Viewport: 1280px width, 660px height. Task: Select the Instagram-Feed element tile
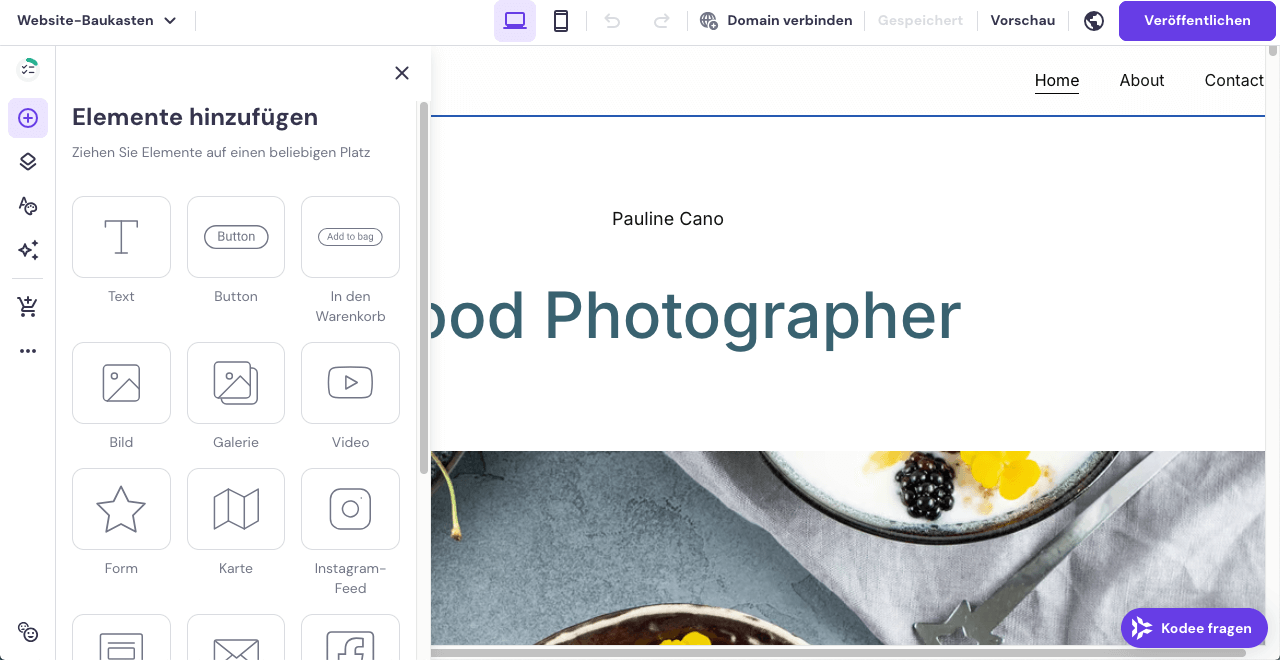[350, 509]
